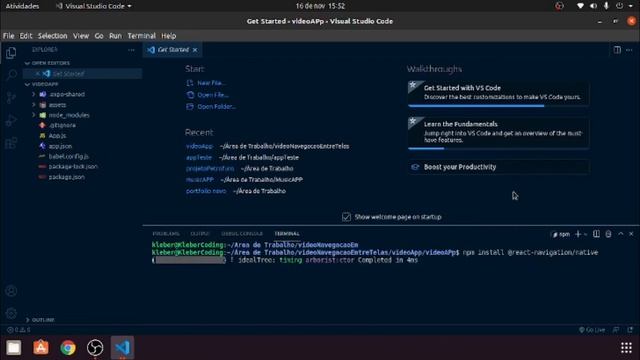Open App.js in the explorer

(57, 136)
